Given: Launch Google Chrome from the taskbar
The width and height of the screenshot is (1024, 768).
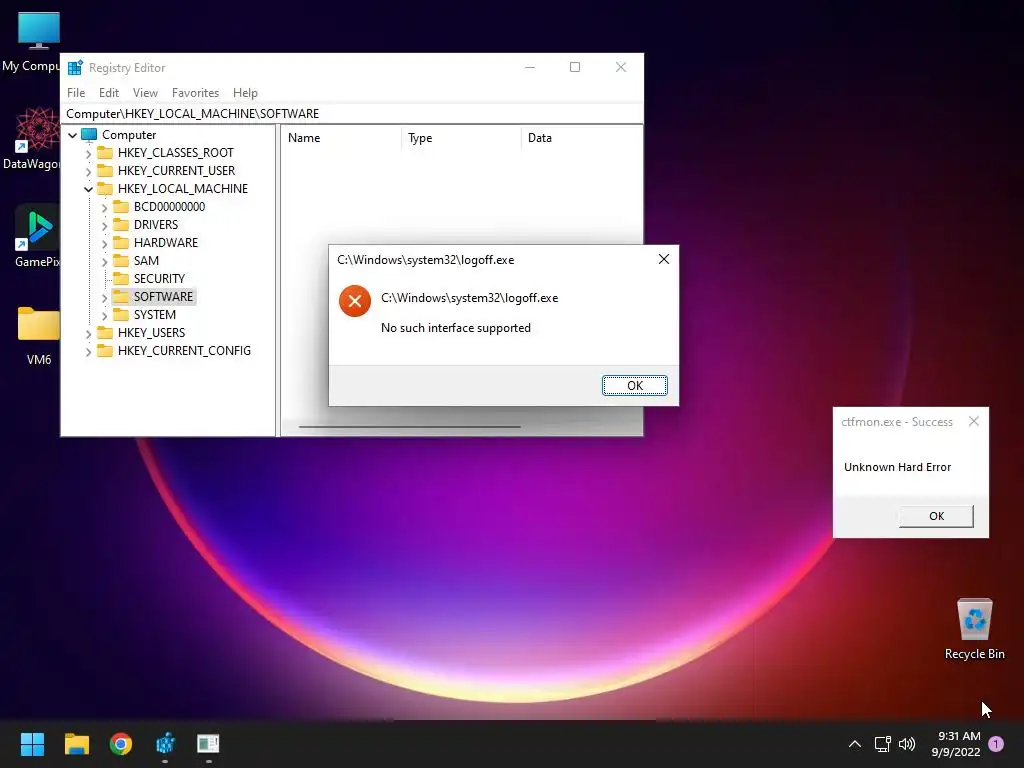Looking at the screenshot, I should point(121,744).
